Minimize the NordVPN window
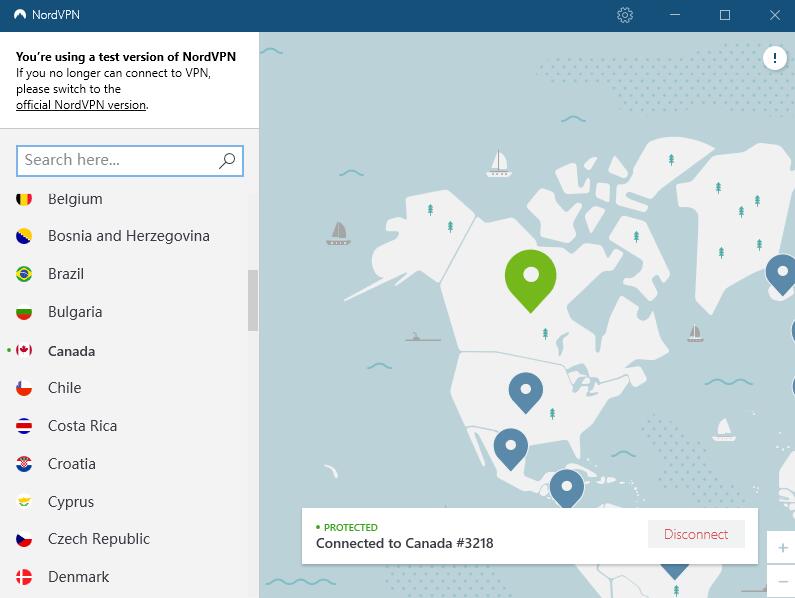 [x=674, y=15]
